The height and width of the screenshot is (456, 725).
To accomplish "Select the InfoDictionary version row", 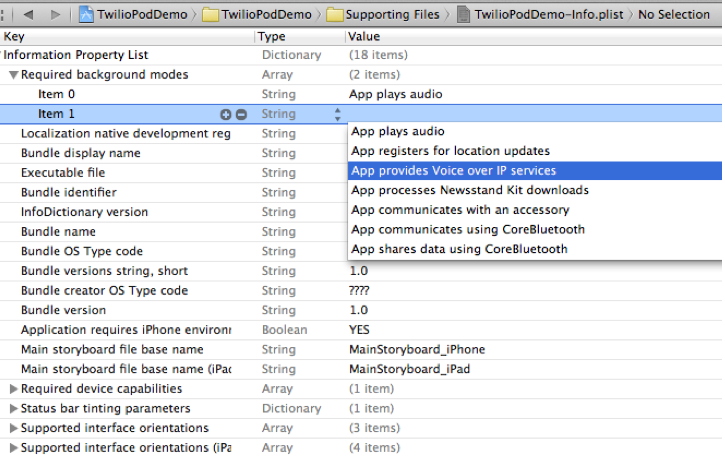I will pos(174,212).
